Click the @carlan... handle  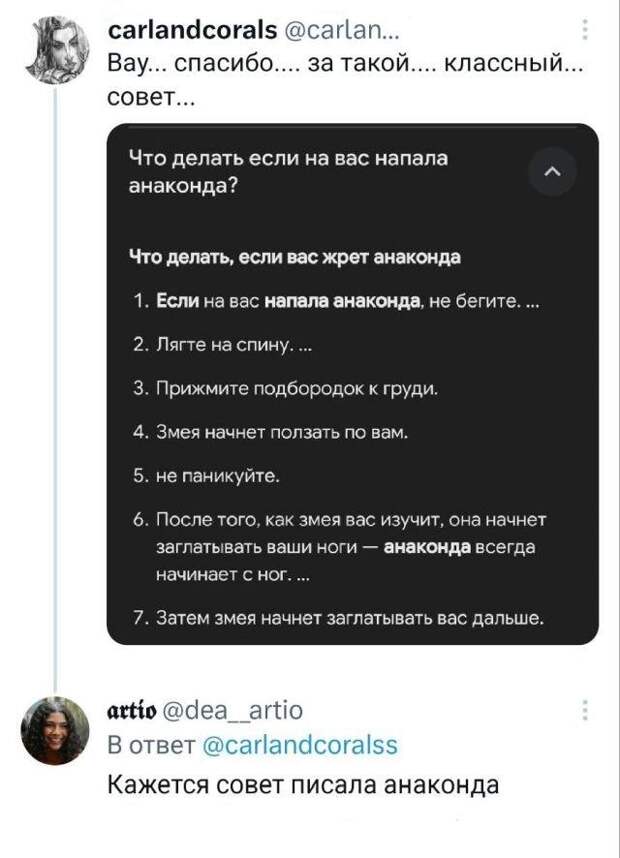point(343,31)
